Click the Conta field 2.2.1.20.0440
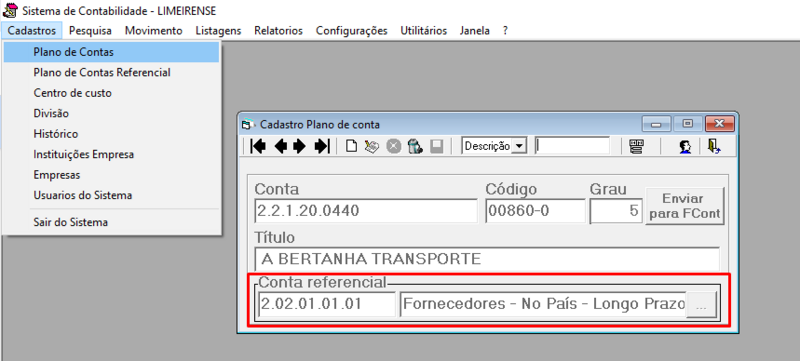The width and height of the screenshot is (800, 361). click(365, 211)
